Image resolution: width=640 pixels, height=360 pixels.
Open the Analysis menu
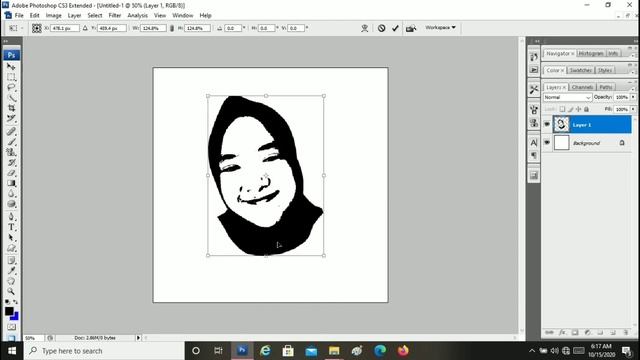point(138,16)
